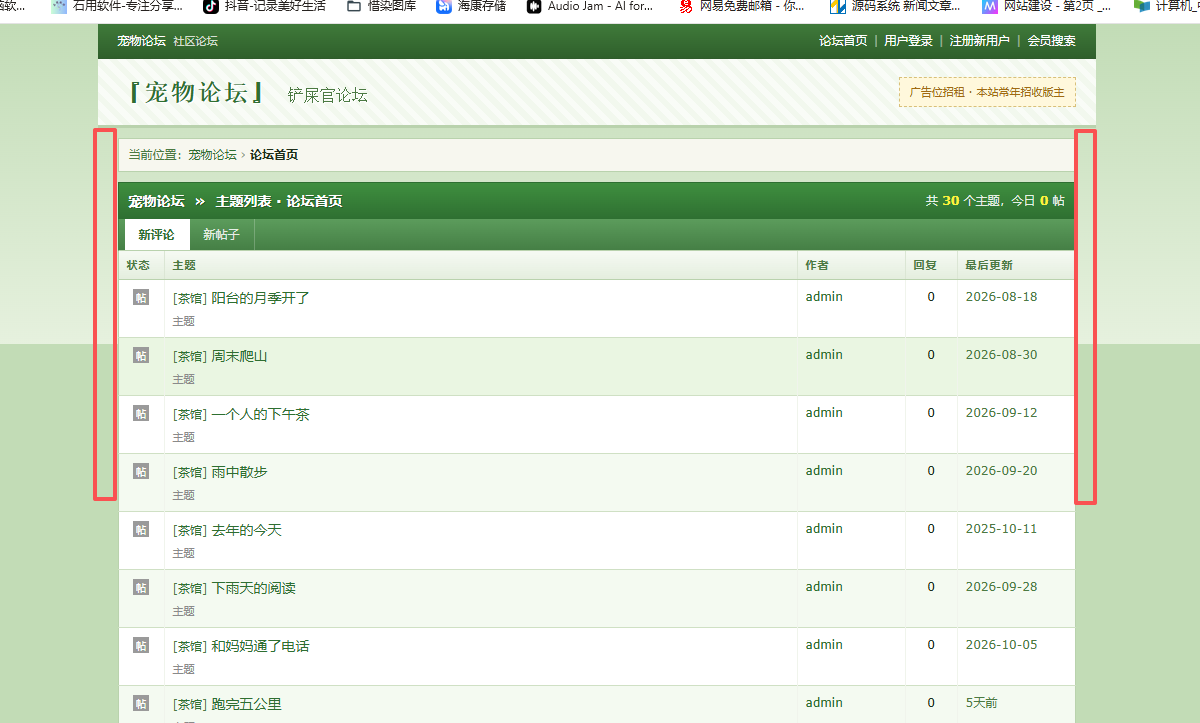Go to 论坛首页 in the top navigation

[843, 41]
